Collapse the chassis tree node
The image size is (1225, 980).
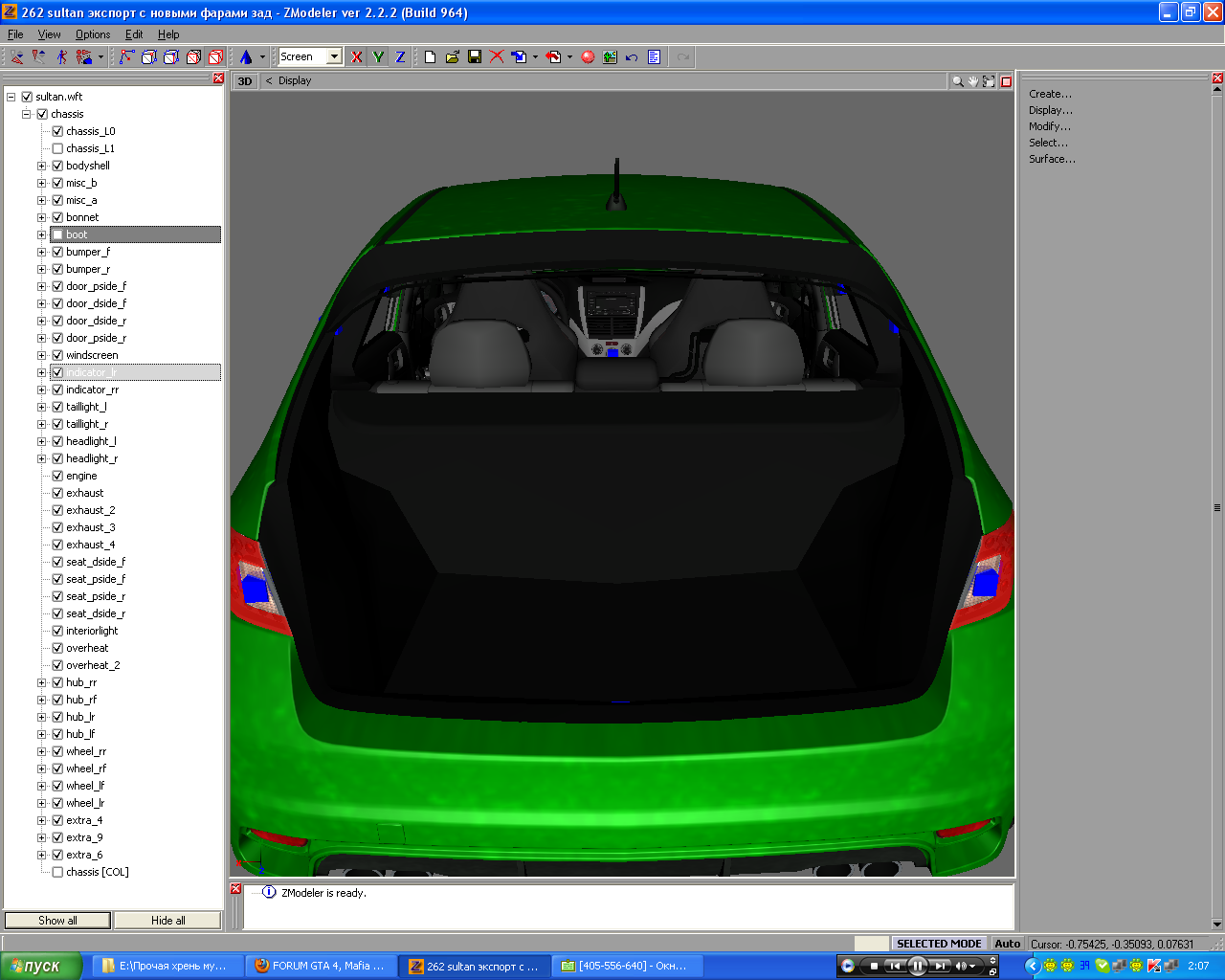[x=27, y=114]
